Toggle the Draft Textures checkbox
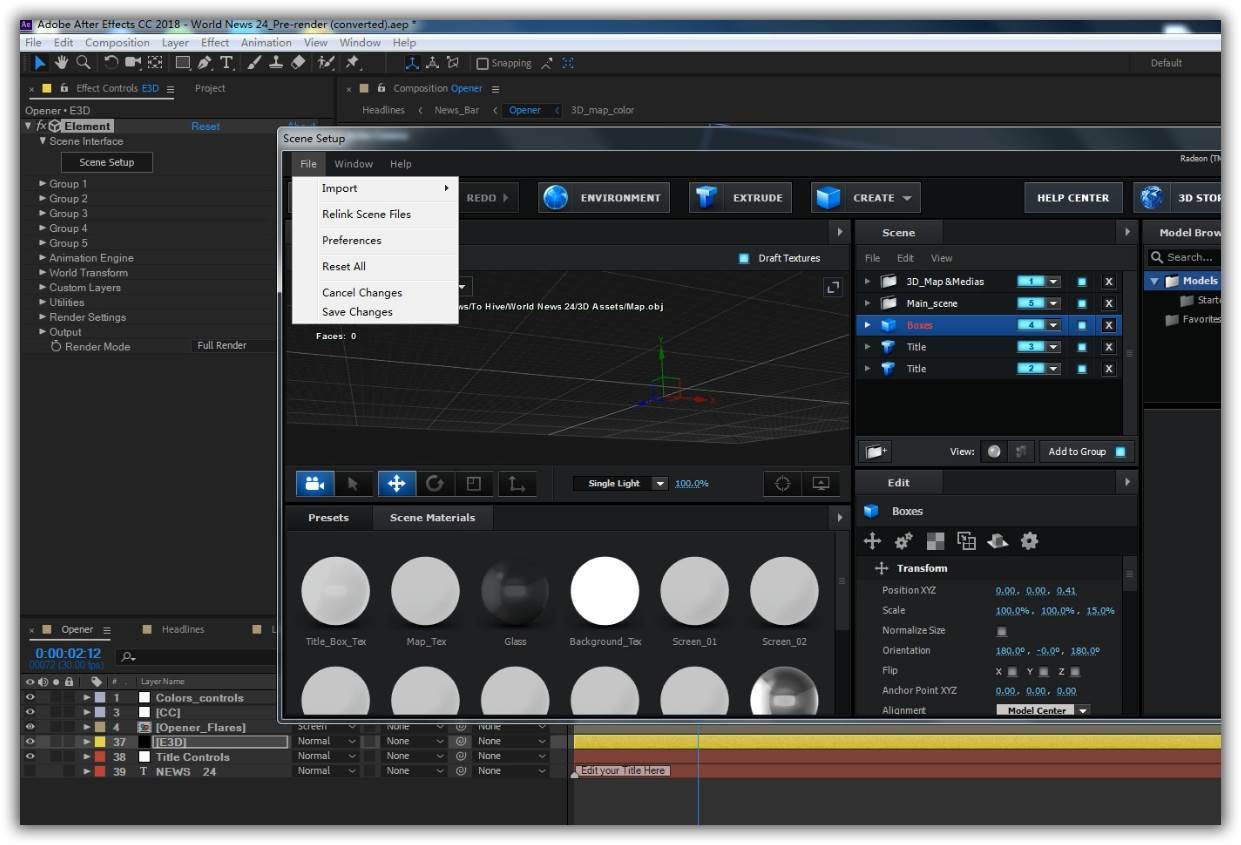Screen dimensions: 1241x845 pos(743,258)
